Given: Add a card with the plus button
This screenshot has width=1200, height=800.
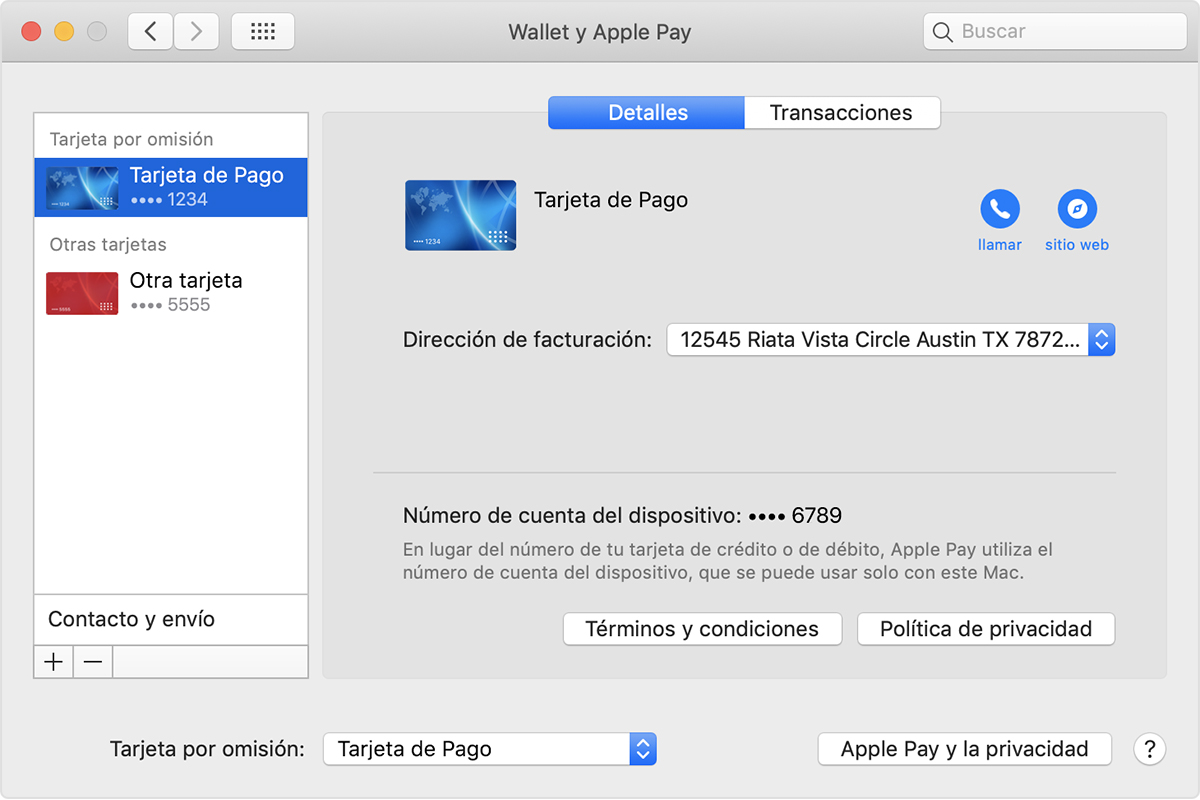Looking at the screenshot, I should pos(53,662).
